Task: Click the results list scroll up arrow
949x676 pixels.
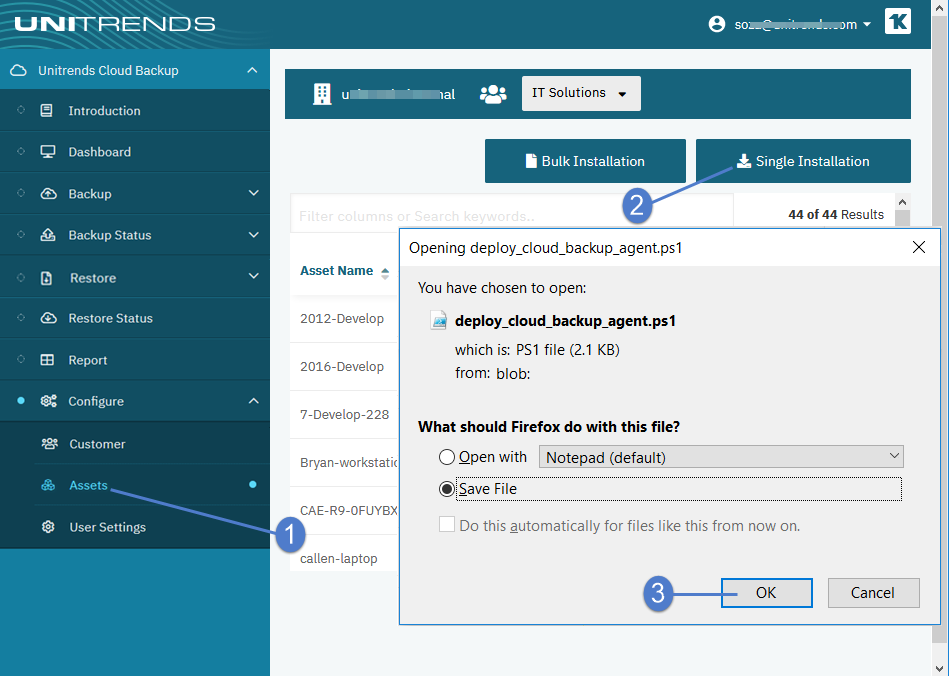Action: (x=902, y=202)
